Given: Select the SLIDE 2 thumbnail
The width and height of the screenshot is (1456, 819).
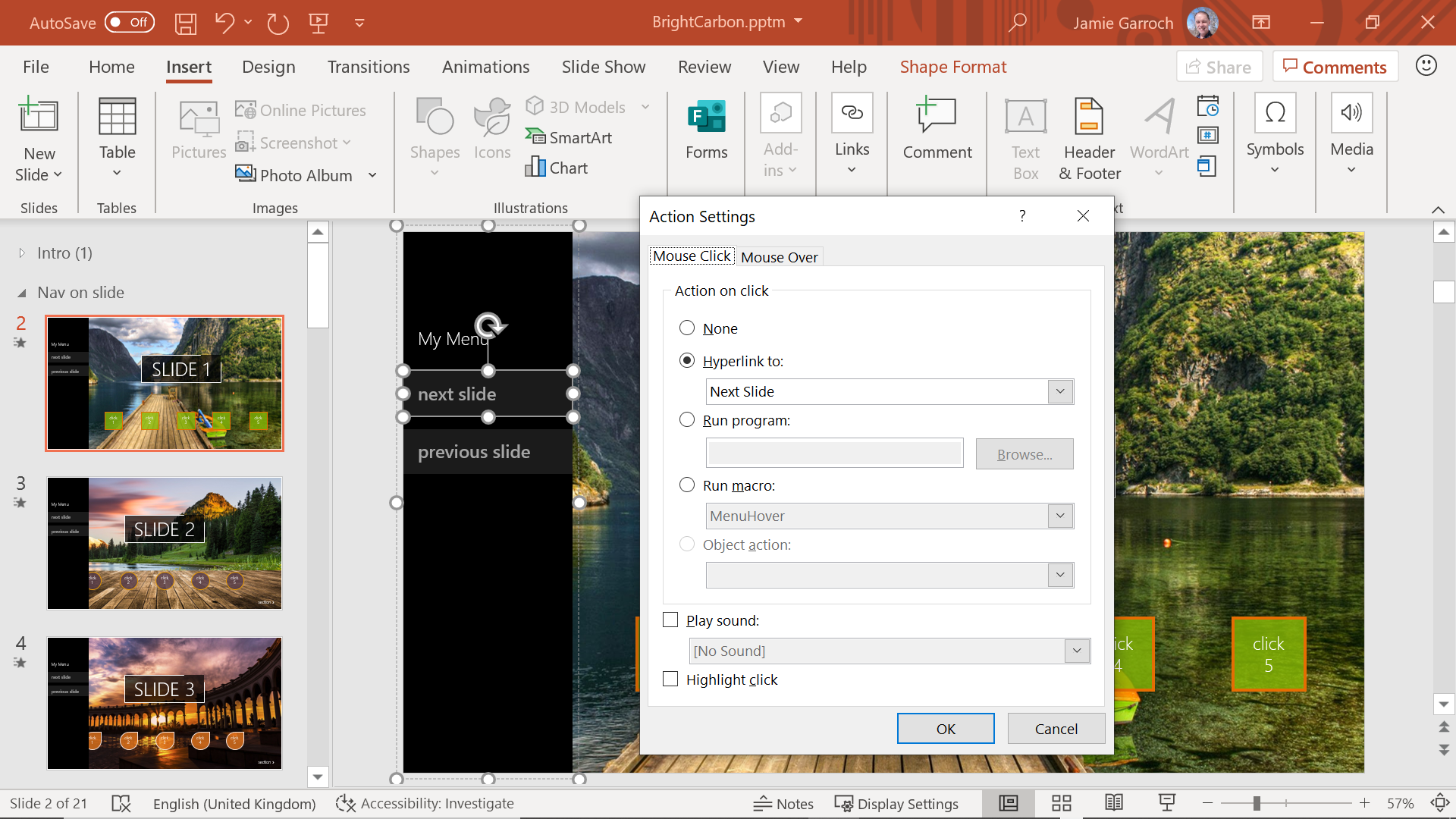Looking at the screenshot, I should [x=164, y=543].
